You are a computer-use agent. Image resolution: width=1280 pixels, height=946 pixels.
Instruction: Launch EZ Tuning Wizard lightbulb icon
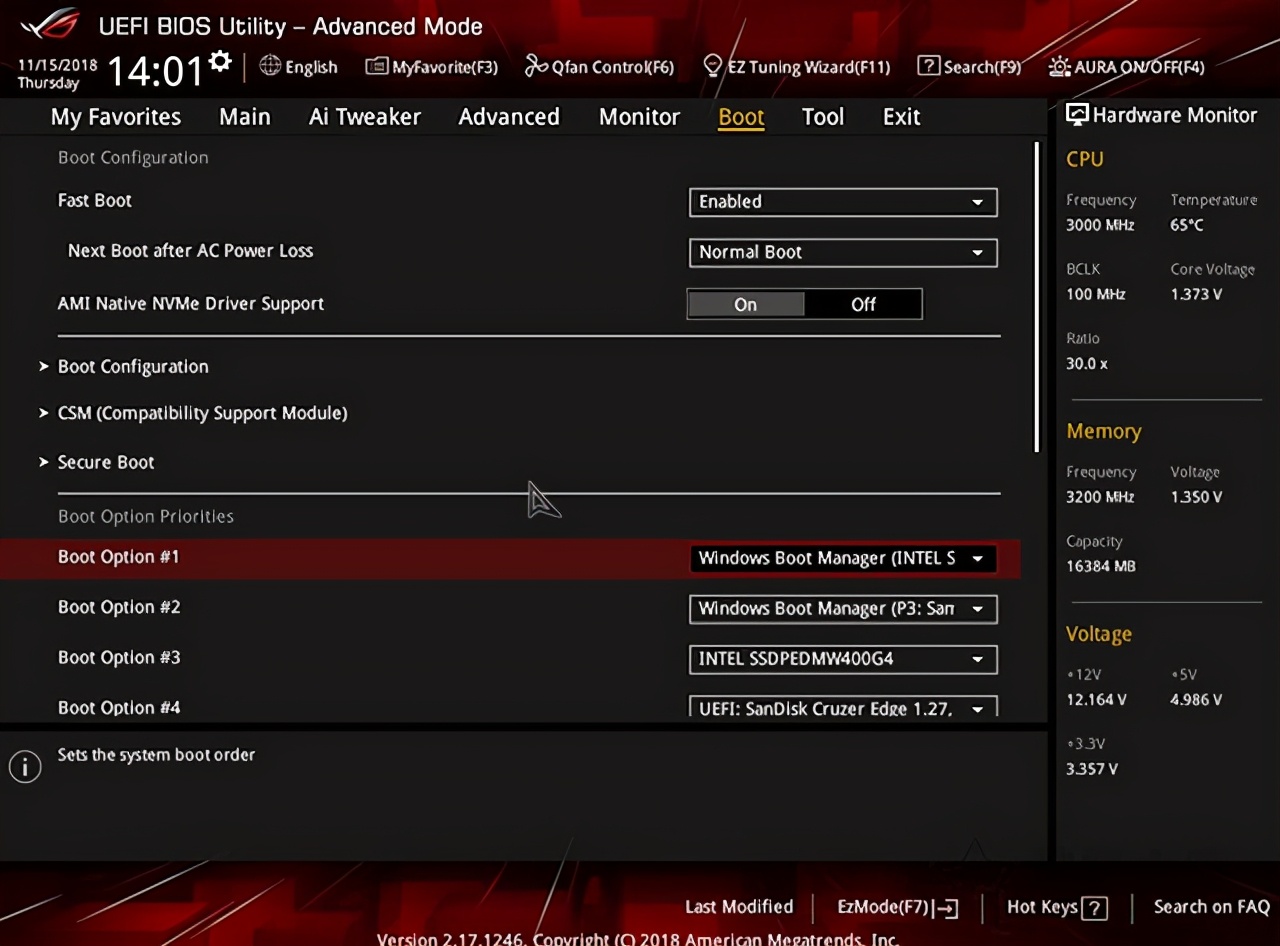point(712,67)
